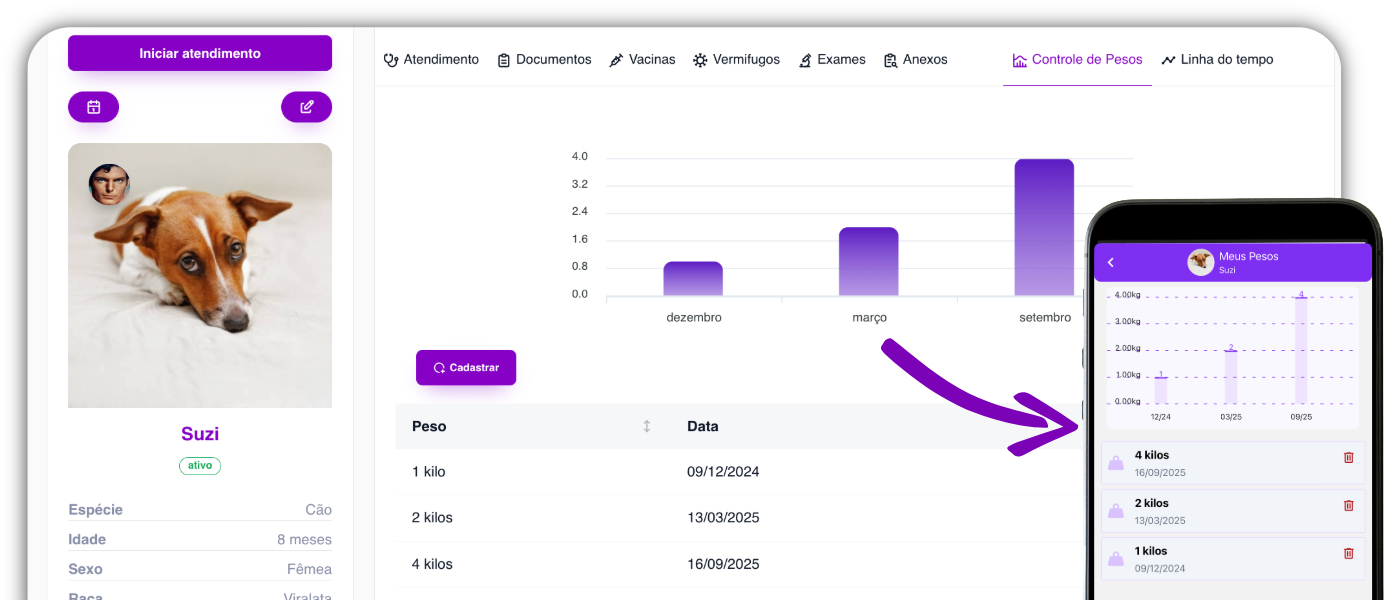Screen dimensions: 1400x600
Task: Click the edit pencil icon button
Action: point(306,107)
